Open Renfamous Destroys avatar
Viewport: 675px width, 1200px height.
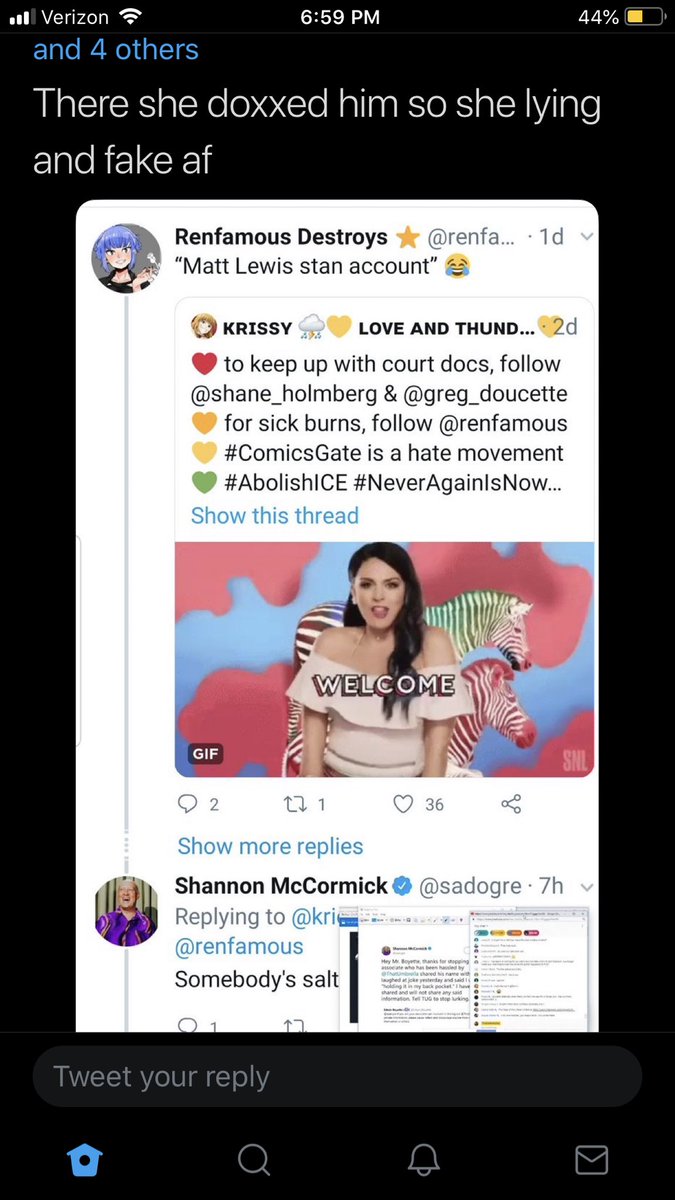pyautogui.click(x=127, y=257)
